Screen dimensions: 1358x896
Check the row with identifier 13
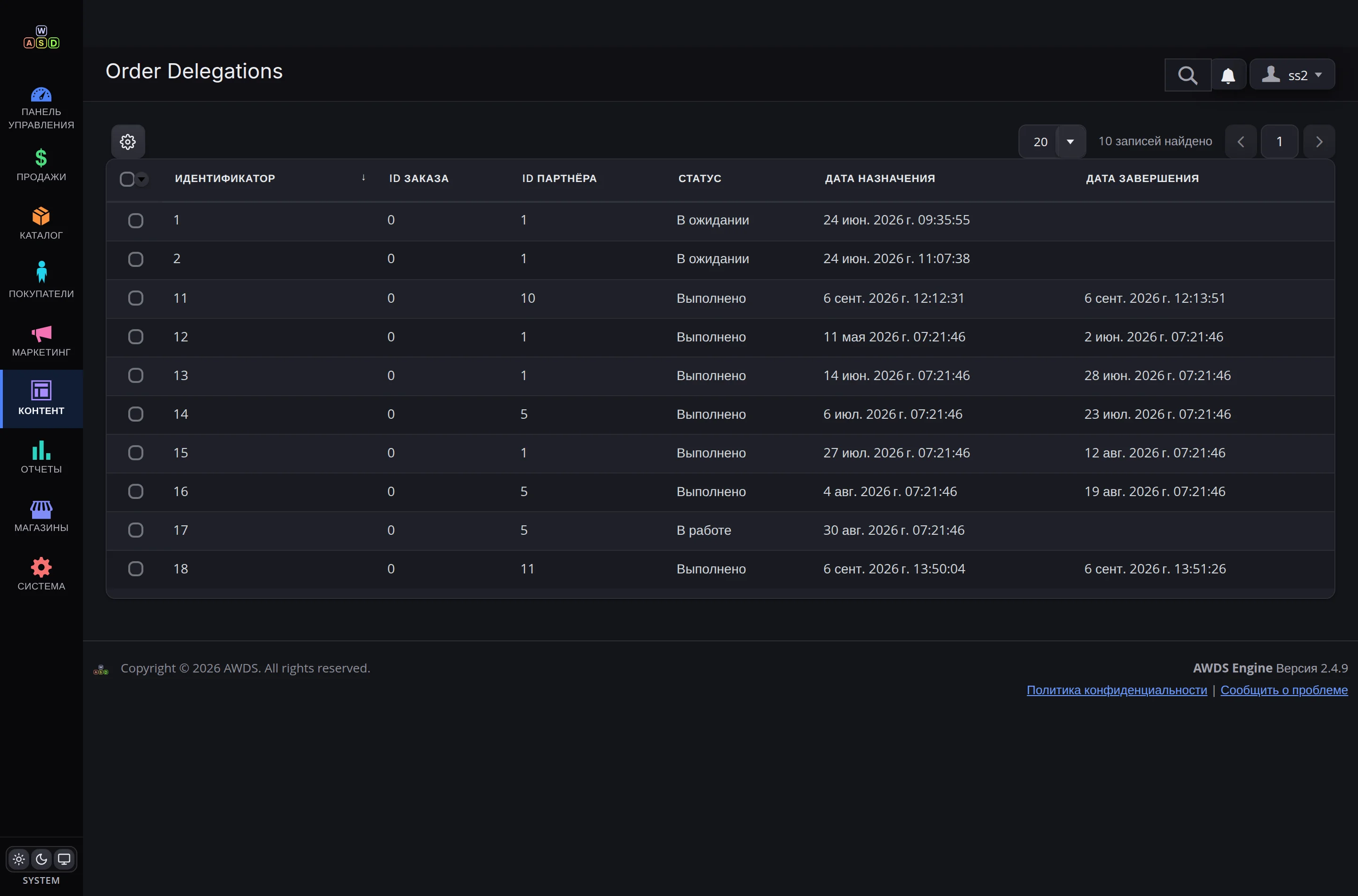tap(135, 375)
